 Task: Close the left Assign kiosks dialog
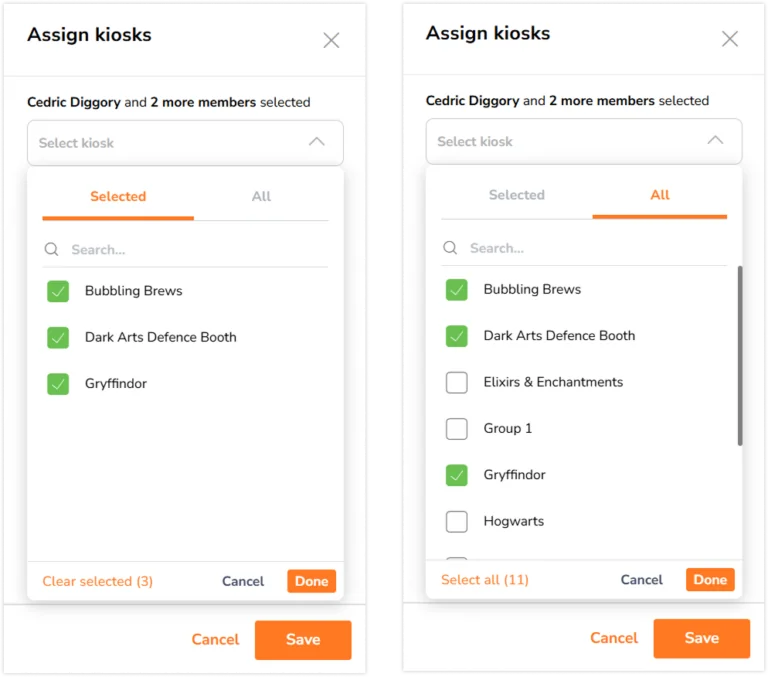332,40
